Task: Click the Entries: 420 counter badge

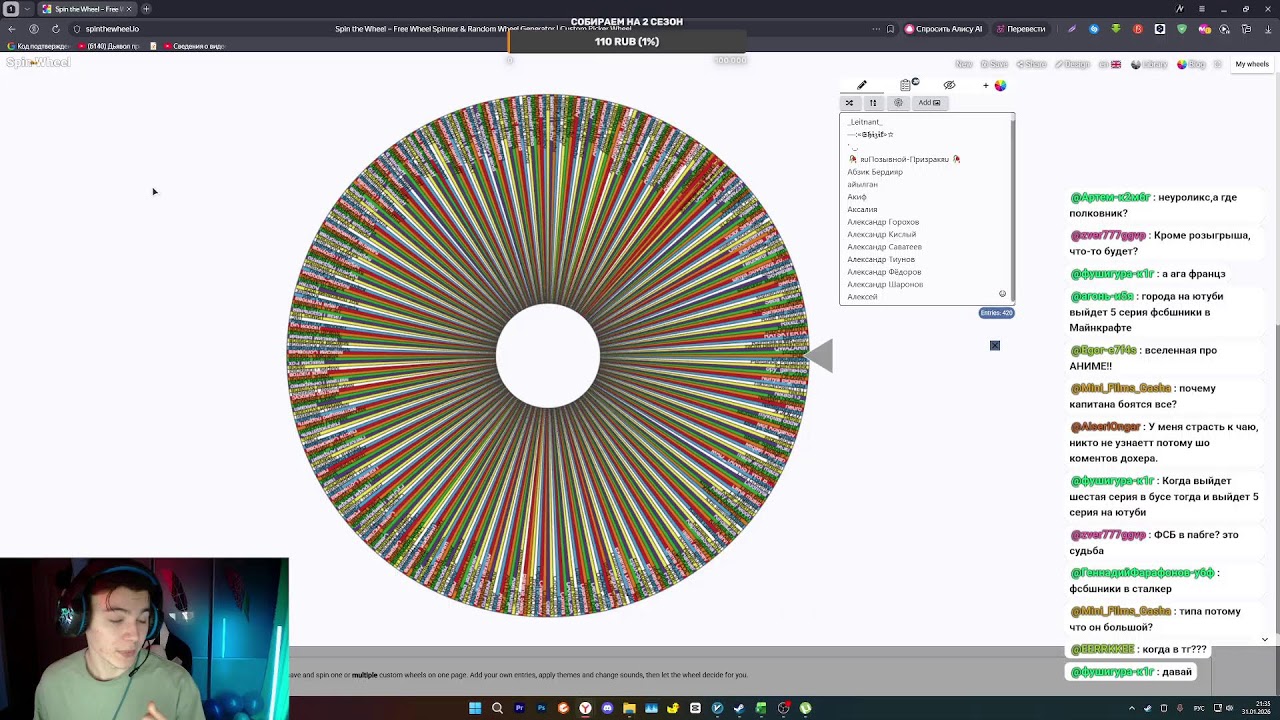Action: (996, 313)
